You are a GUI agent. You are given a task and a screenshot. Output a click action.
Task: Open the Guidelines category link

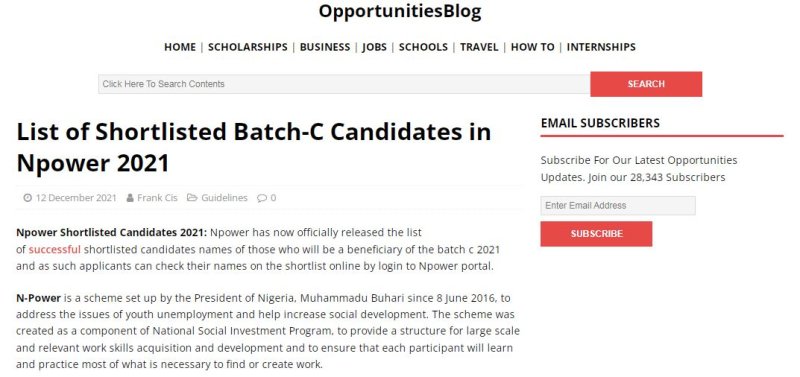[224, 198]
